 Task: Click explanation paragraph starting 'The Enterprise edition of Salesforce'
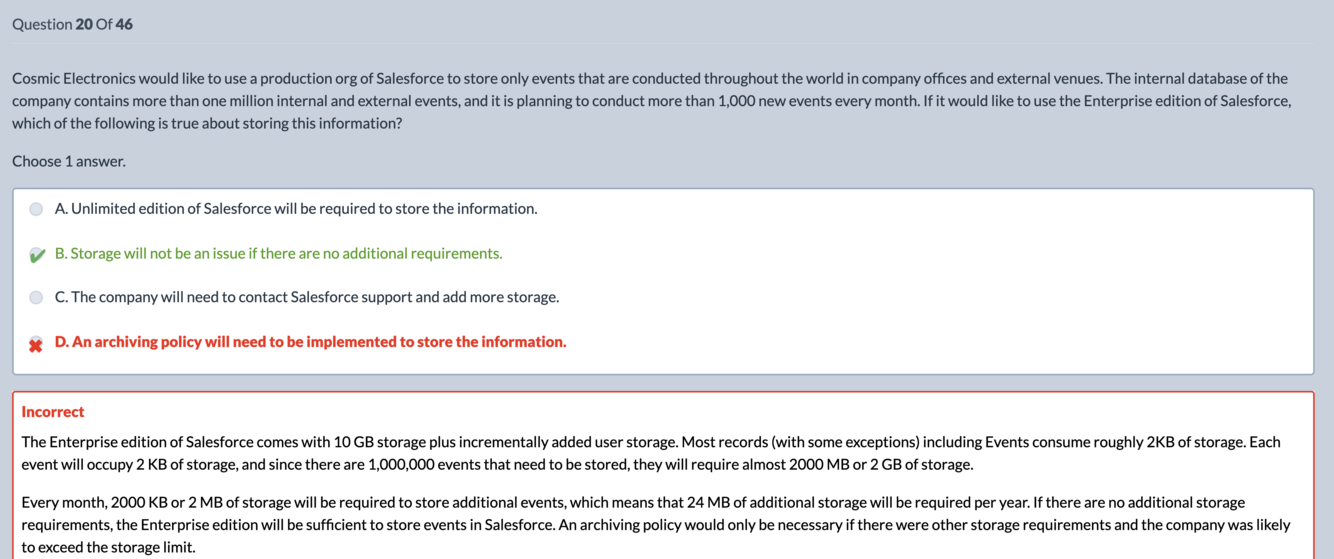651,453
